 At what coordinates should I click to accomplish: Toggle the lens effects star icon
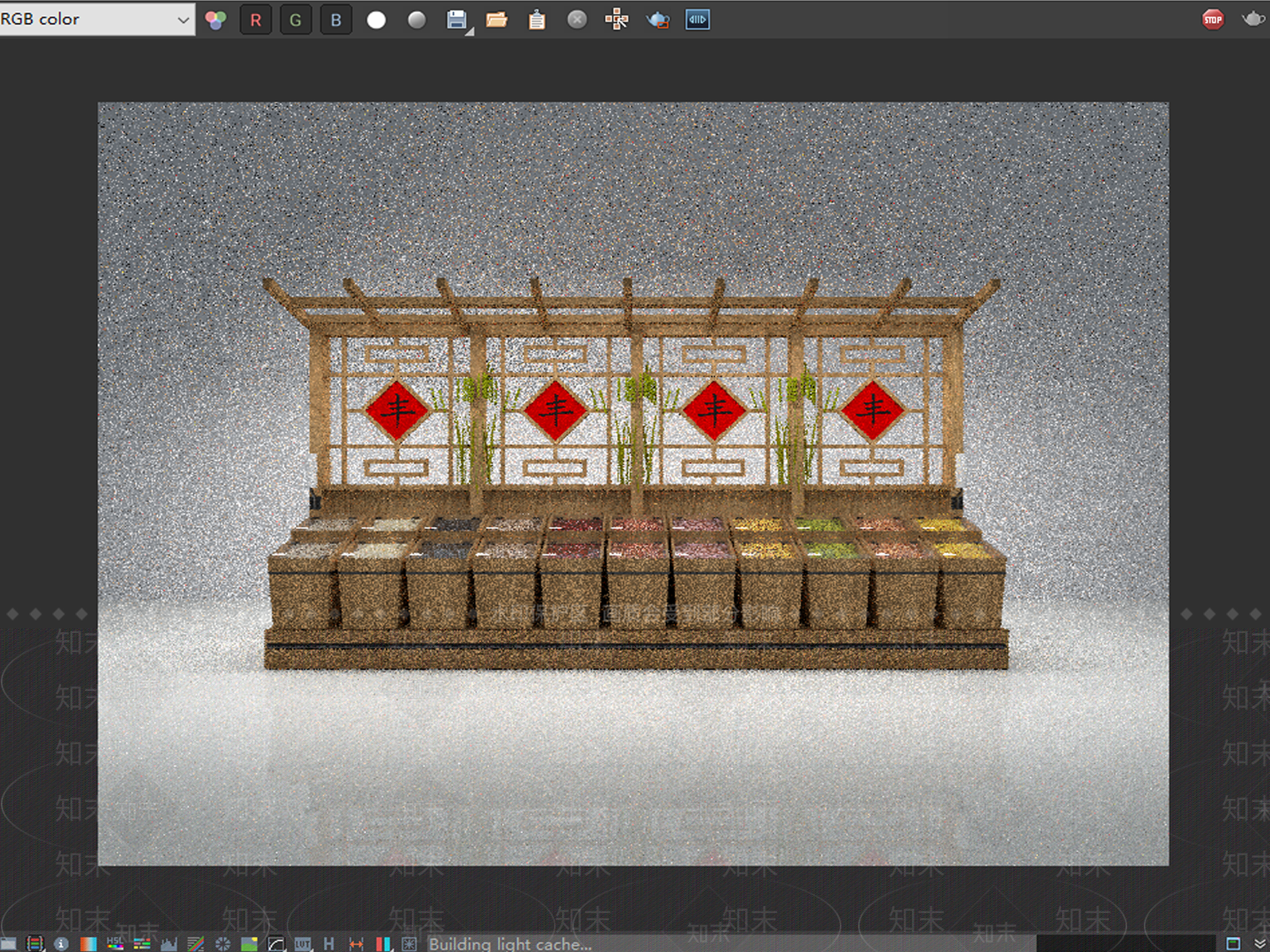click(410, 943)
